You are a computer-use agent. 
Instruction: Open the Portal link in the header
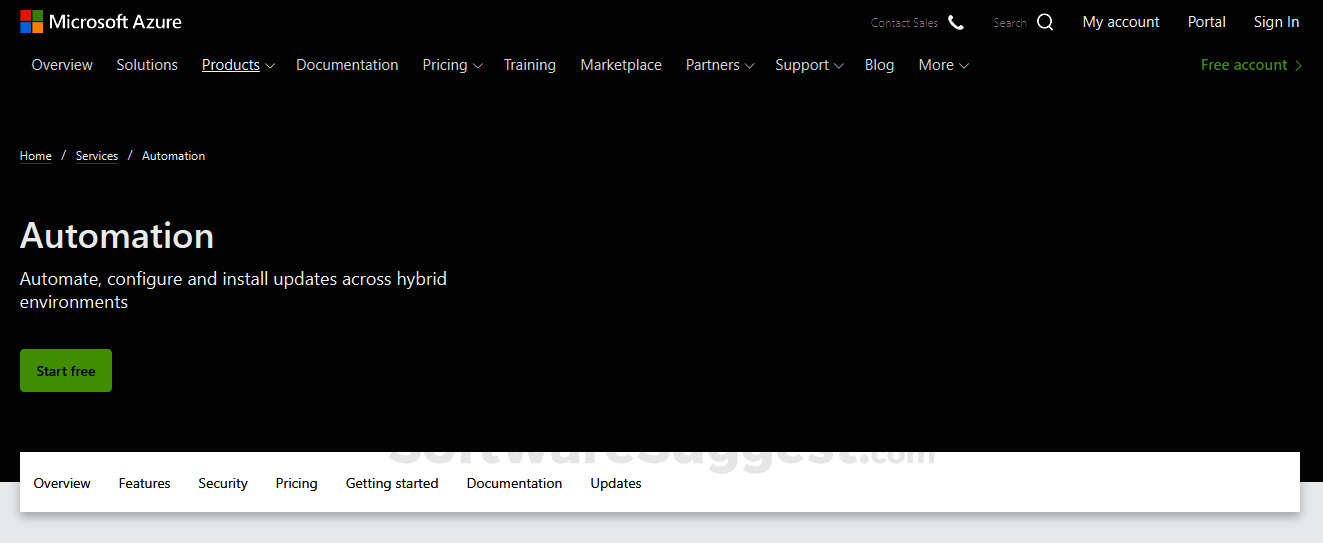click(1206, 22)
